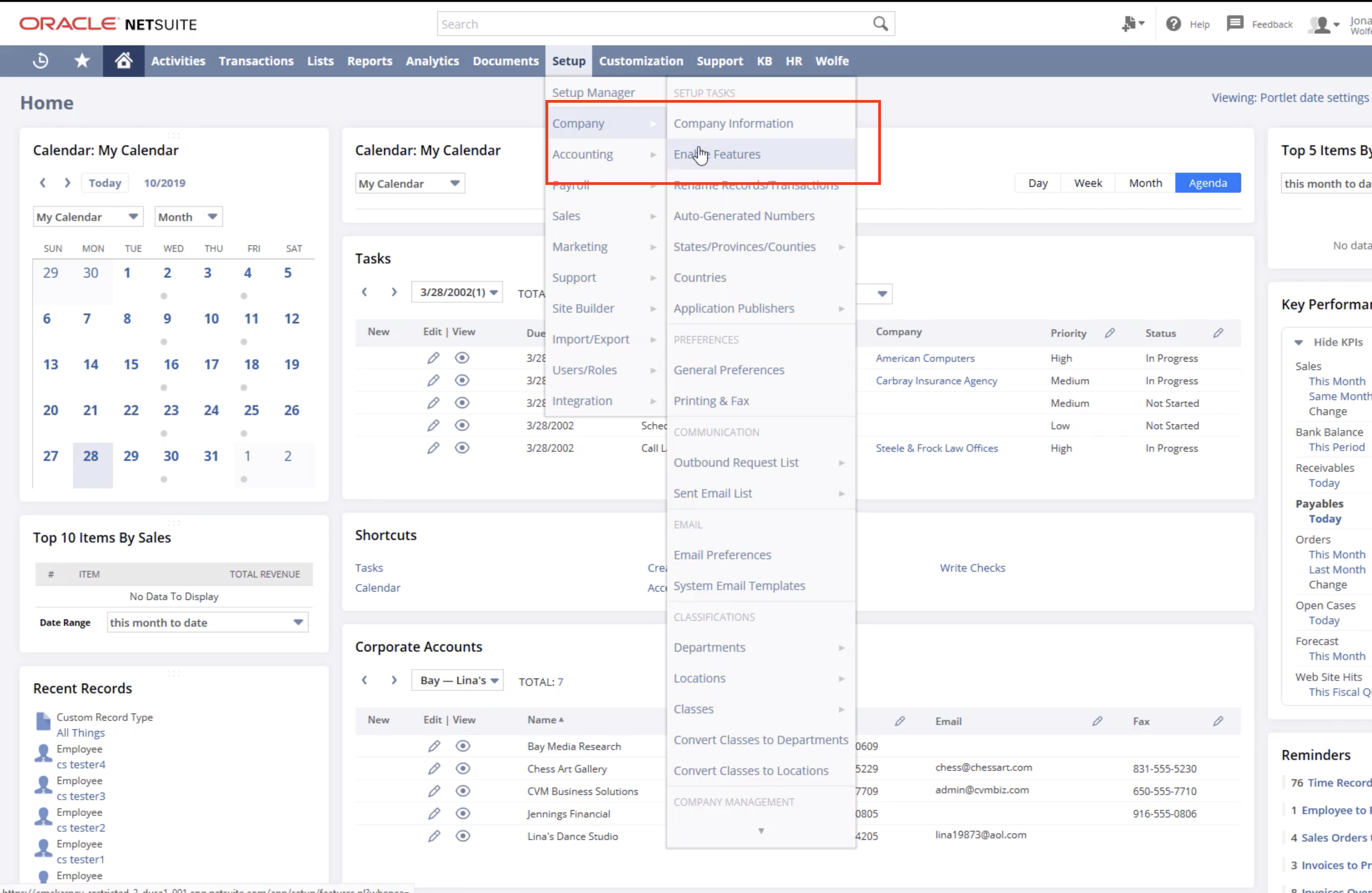
Task: Open the Users/Roles submenu
Action: pyautogui.click(x=605, y=370)
